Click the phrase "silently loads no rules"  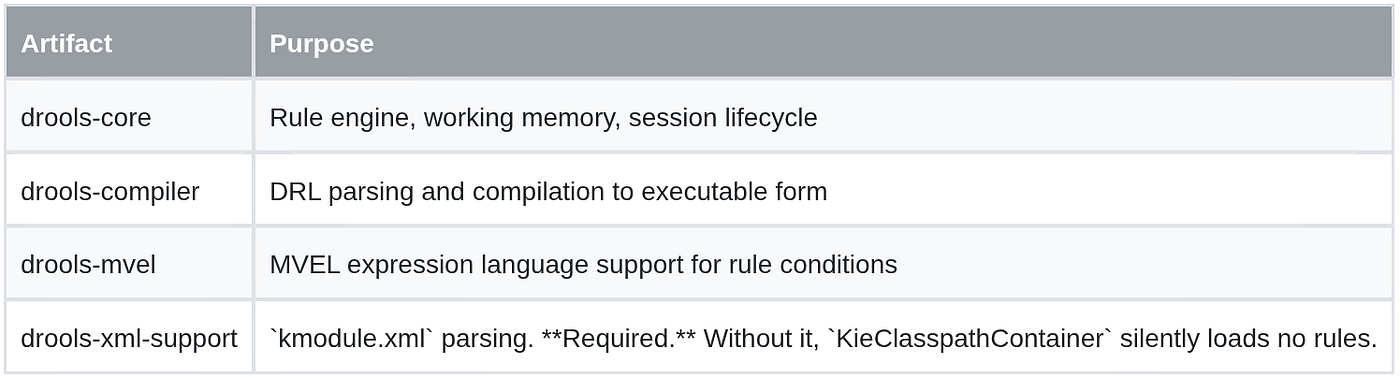(1244, 339)
